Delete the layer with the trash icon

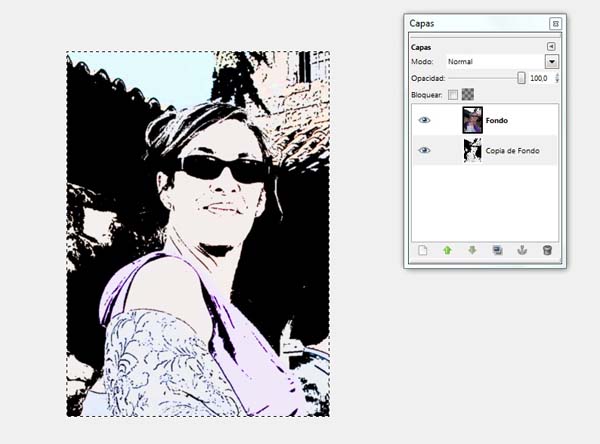point(547,251)
